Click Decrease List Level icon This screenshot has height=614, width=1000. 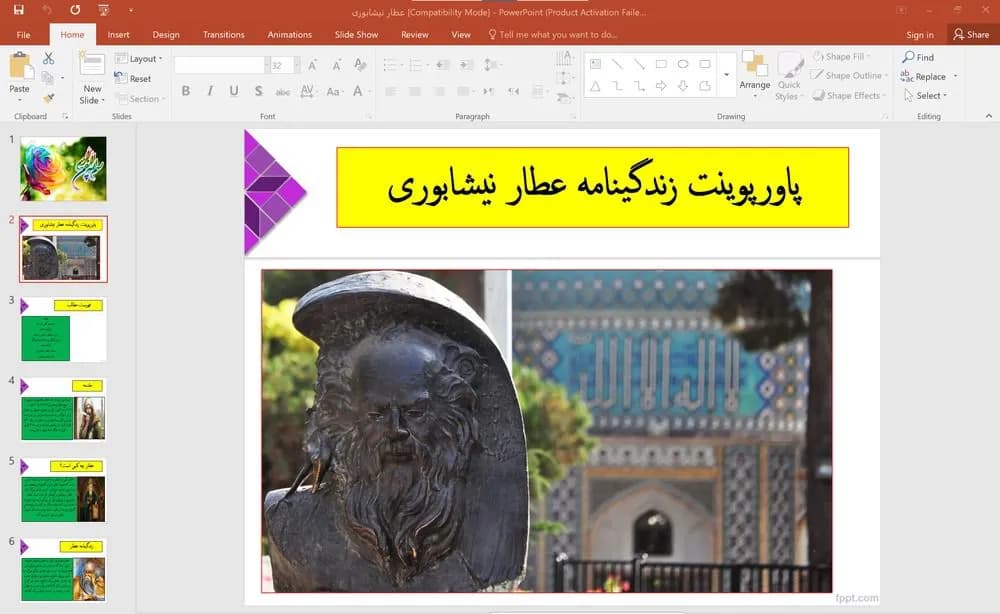[443, 65]
